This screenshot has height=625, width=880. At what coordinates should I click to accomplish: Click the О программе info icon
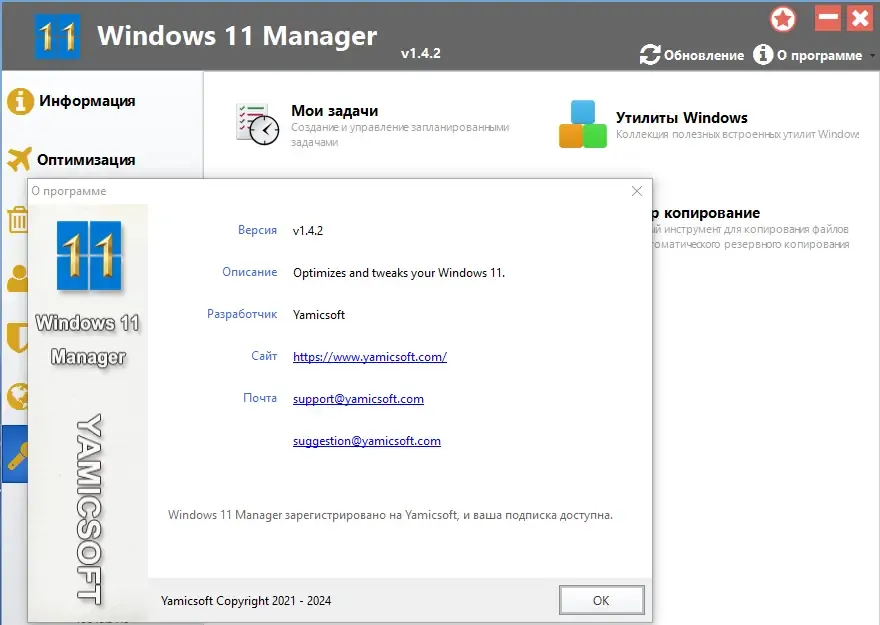(x=763, y=54)
